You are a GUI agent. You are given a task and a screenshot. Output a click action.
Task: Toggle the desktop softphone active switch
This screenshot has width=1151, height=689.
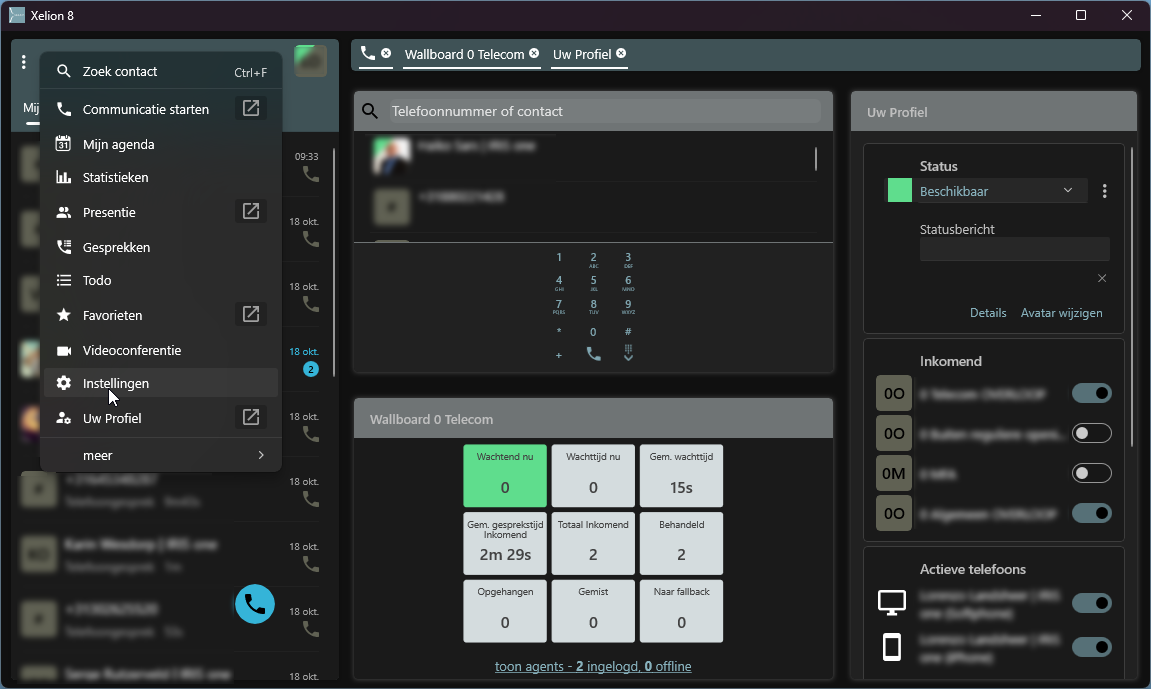[1092, 603]
